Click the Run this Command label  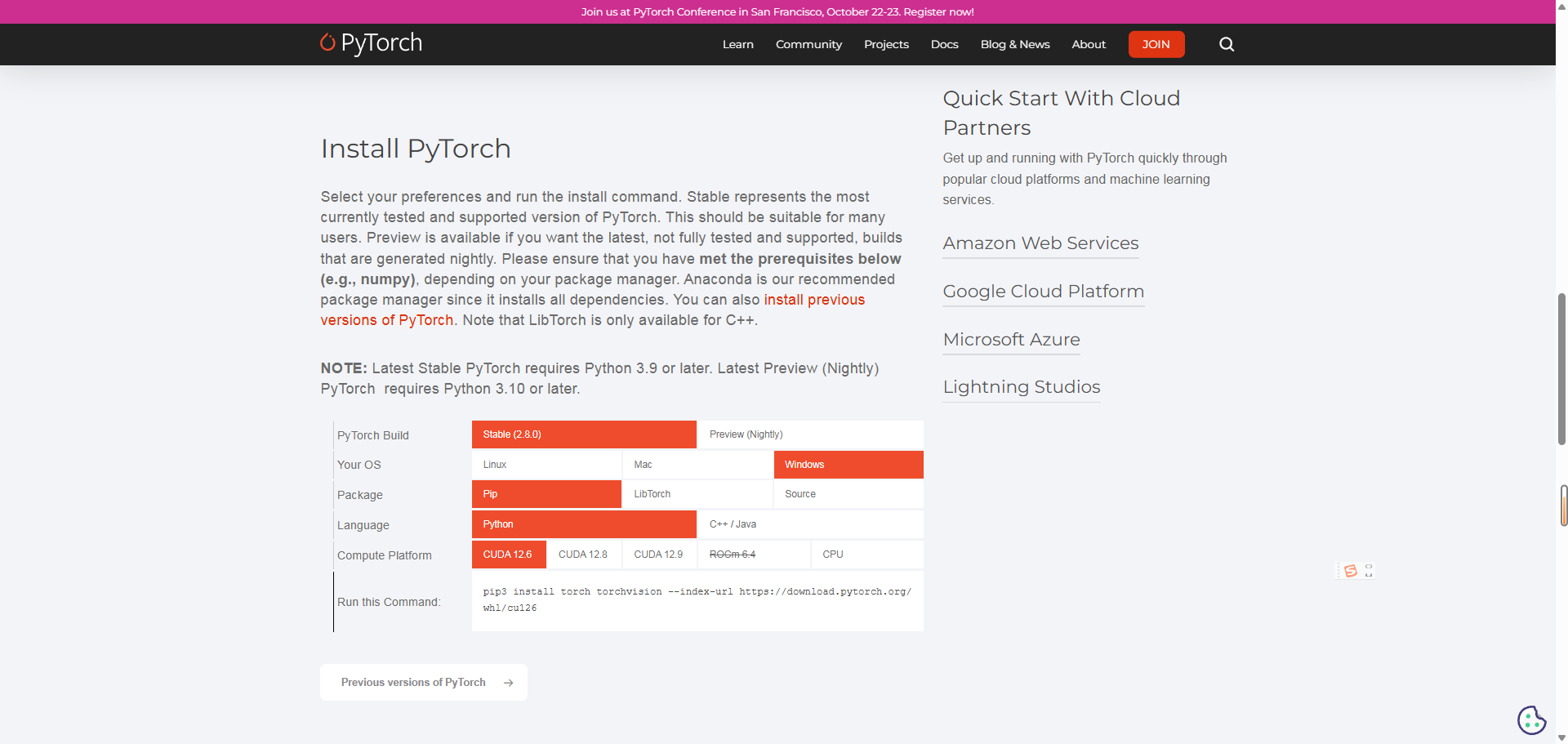[389, 602]
